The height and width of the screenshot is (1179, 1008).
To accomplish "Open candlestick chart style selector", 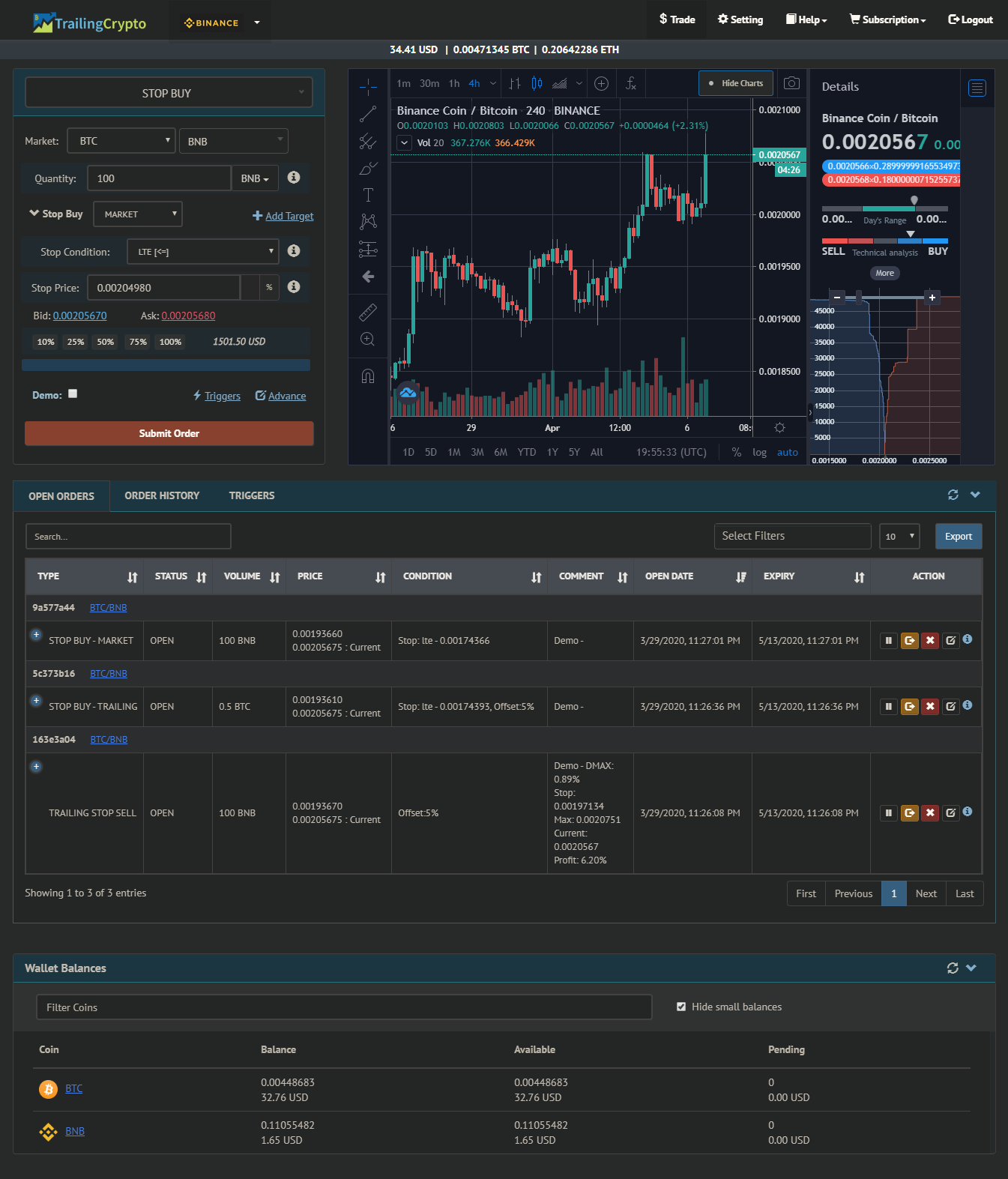I will 537,83.
